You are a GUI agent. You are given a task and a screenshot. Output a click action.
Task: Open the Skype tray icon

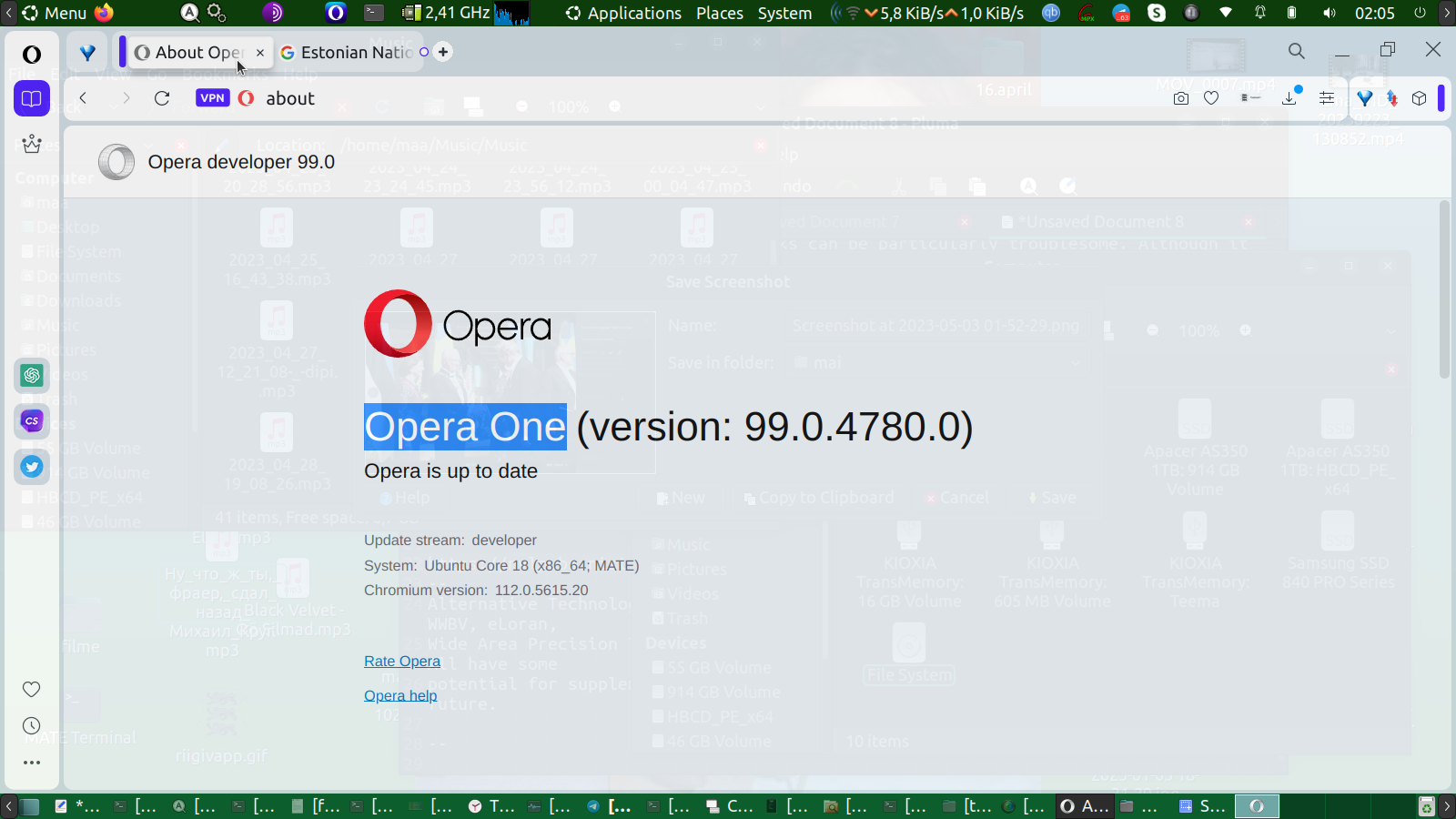coord(1157,13)
